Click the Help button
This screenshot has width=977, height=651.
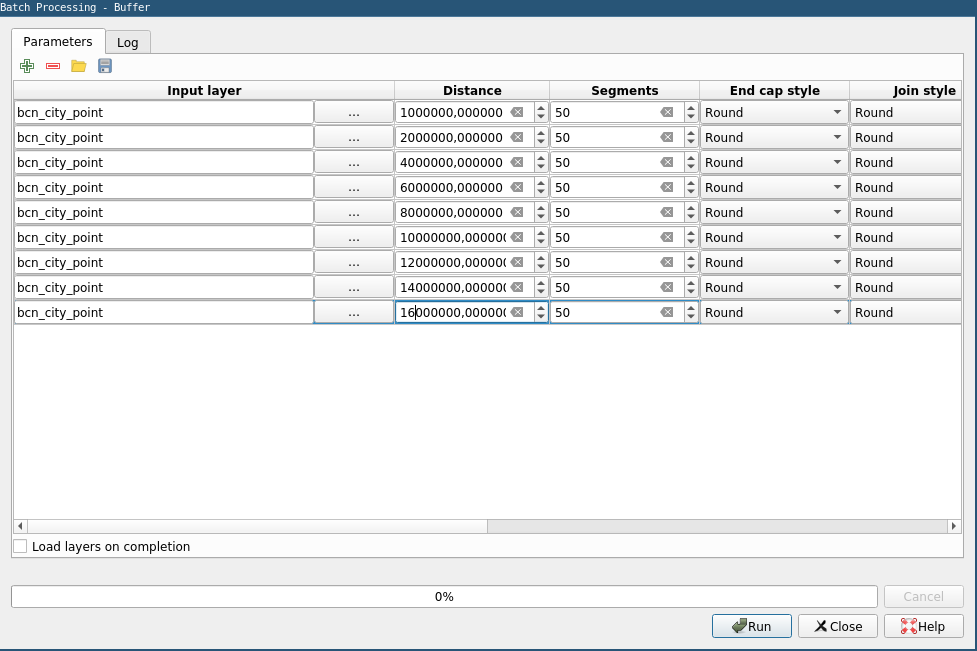pyautogui.click(x=923, y=626)
